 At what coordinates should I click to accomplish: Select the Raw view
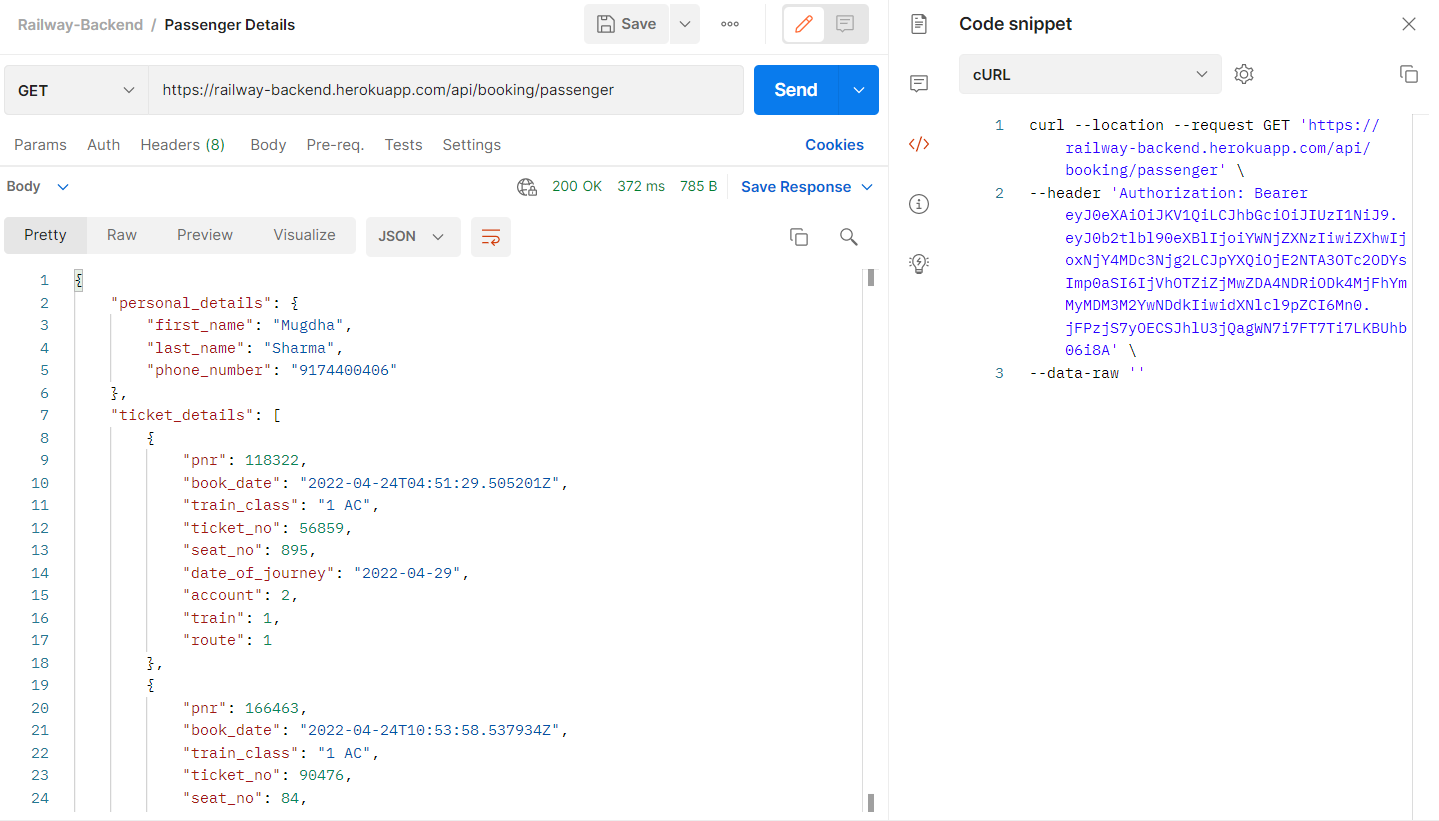(122, 236)
